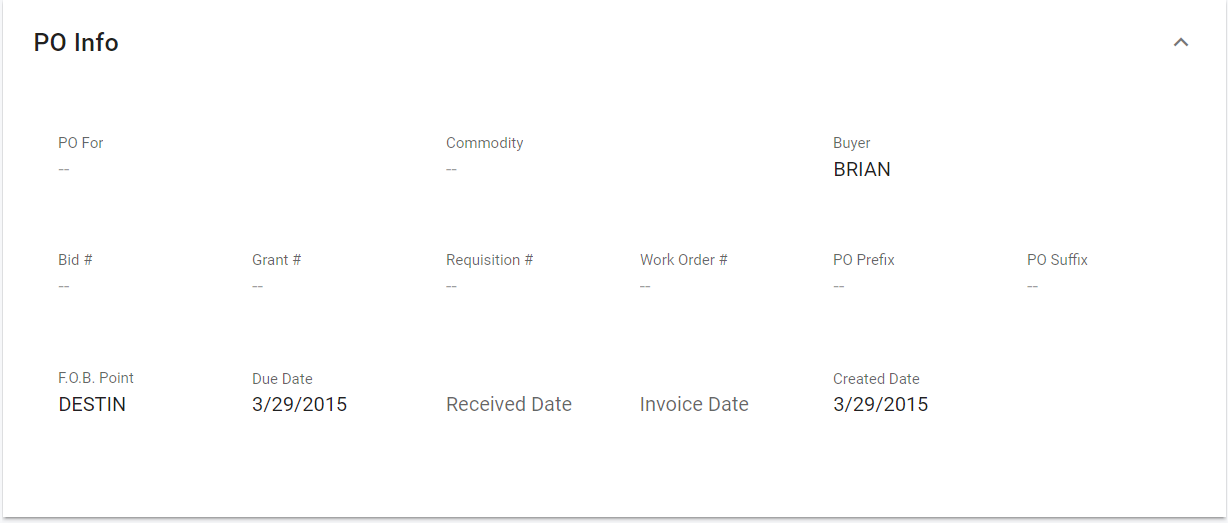1228x523 pixels.
Task: Click the Due Date field label
Action: coord(282,379)
